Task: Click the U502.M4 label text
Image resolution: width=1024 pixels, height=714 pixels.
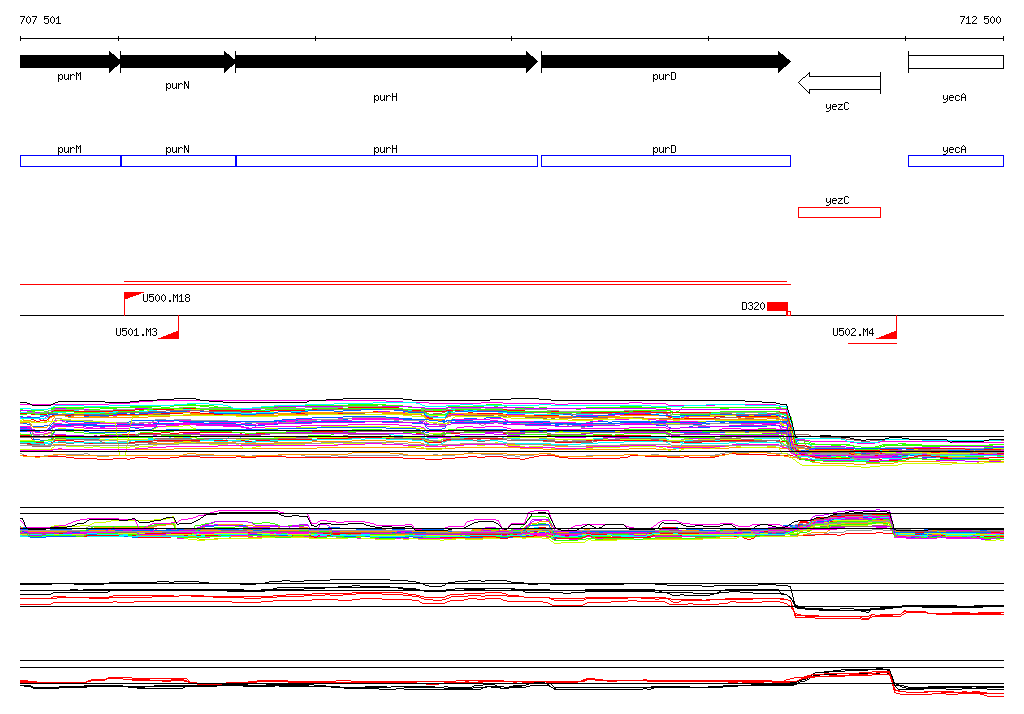Action: [x=853, y=333]
